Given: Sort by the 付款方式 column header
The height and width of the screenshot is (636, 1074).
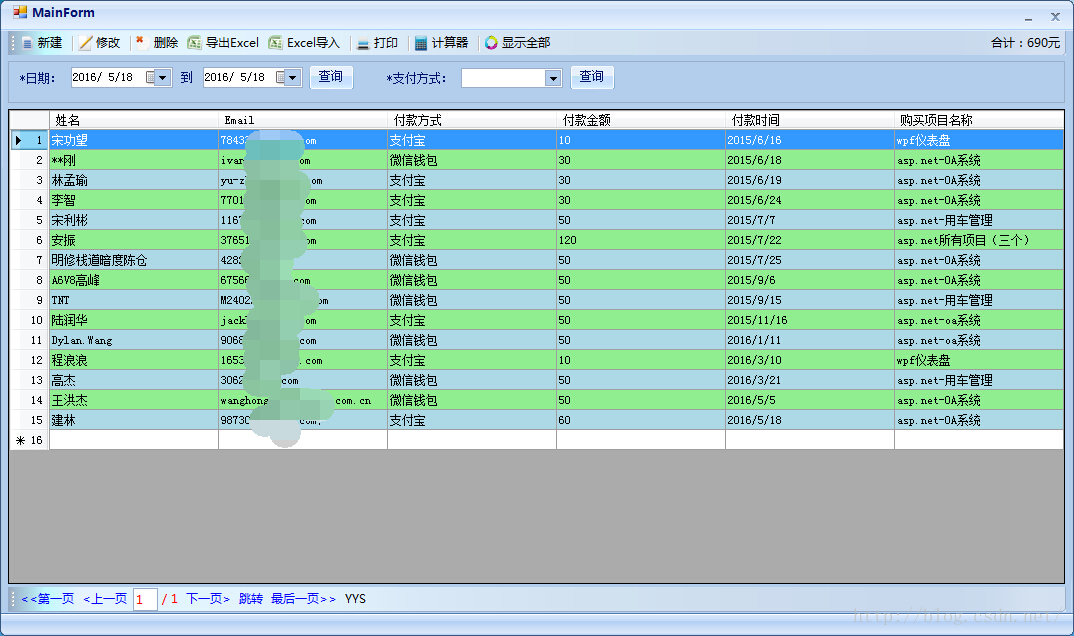Looking at the screenshot, I should (472, 120).
